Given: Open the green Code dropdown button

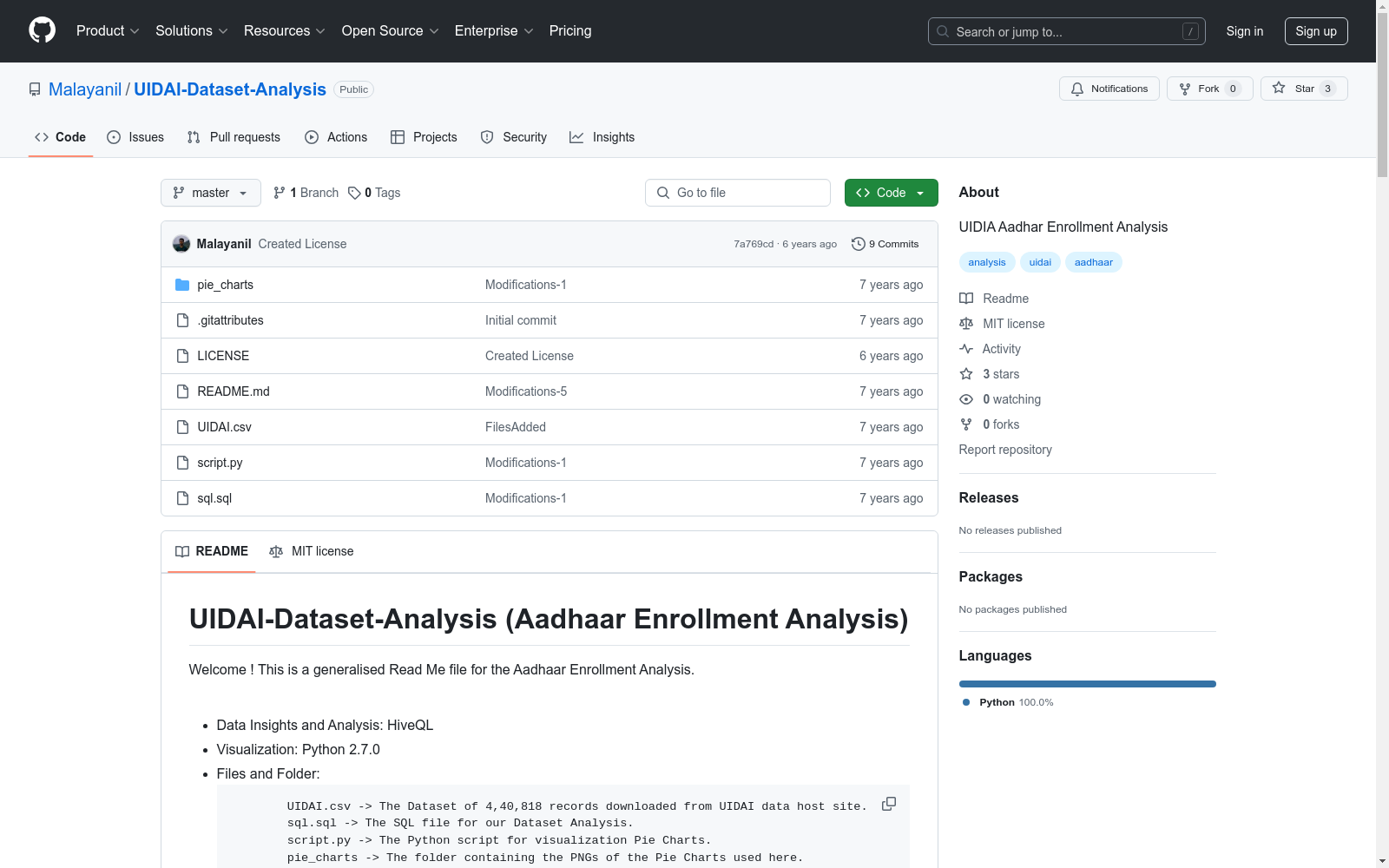Looking at the screenshot, I should pos(891,193).
